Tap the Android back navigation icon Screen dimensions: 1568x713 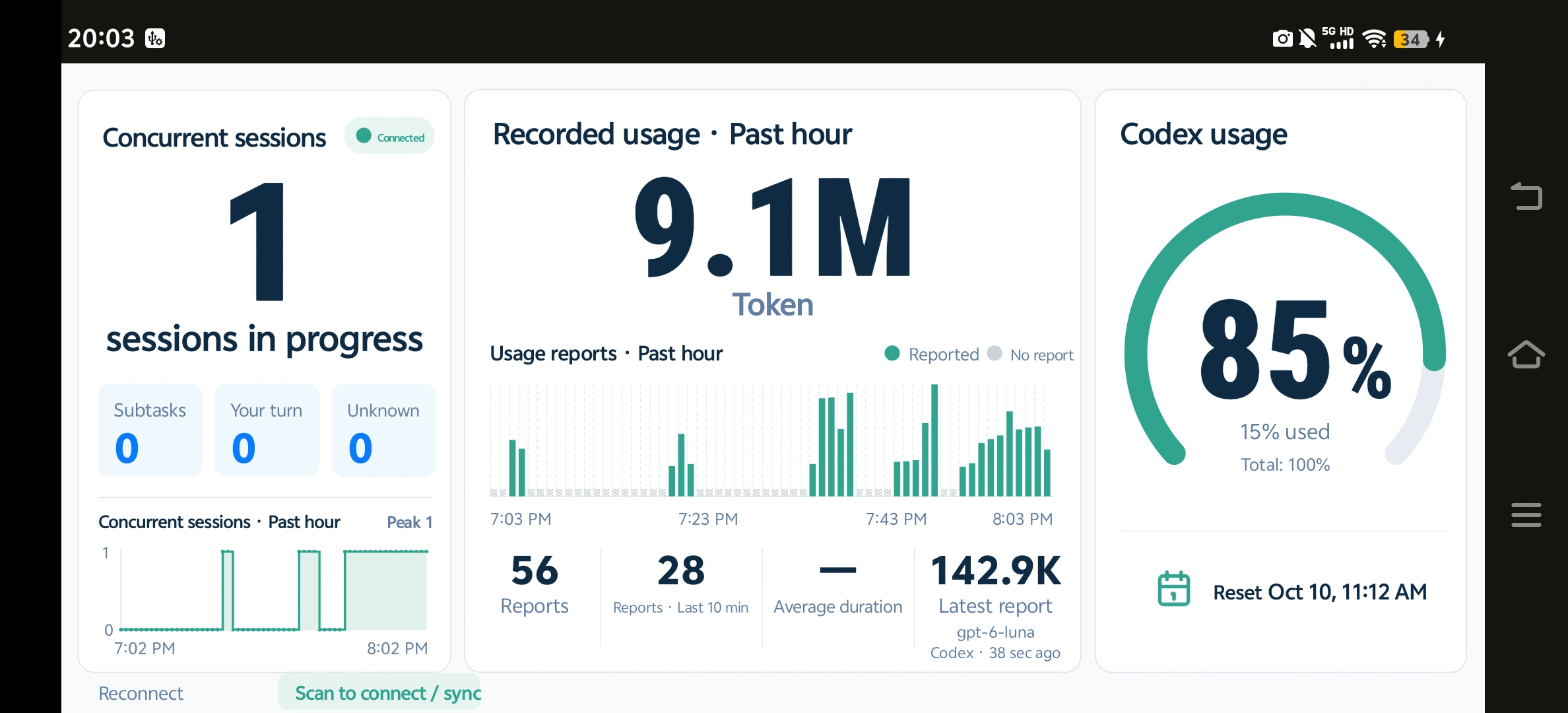point(1526,197)
